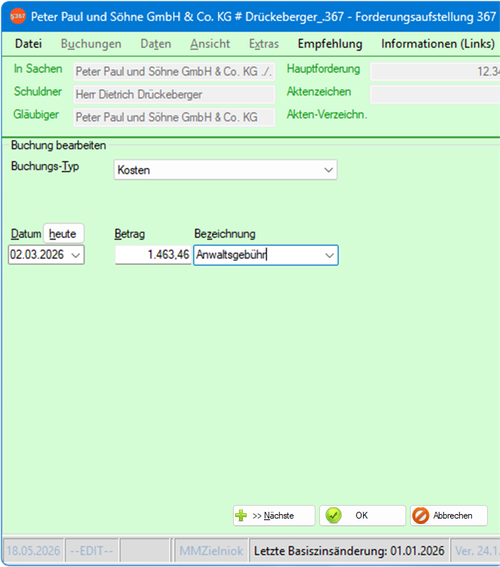
Task: Click the Bezeichnung label
Action: [225, 234]
